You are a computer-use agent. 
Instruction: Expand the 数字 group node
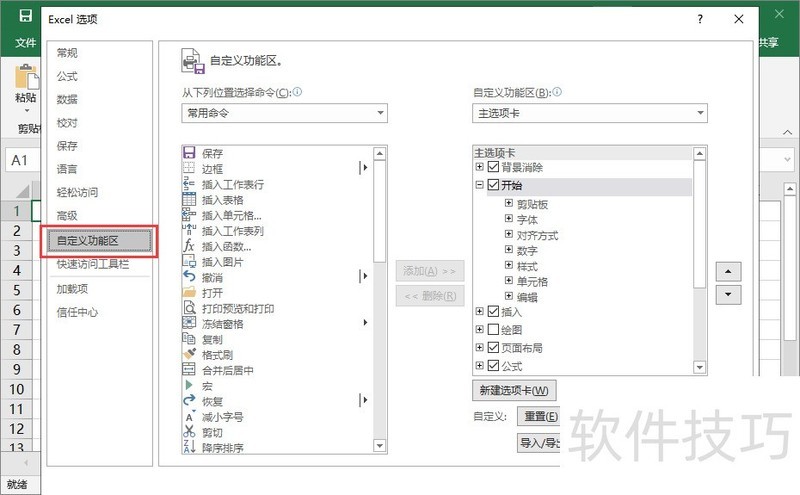[509, 250]
